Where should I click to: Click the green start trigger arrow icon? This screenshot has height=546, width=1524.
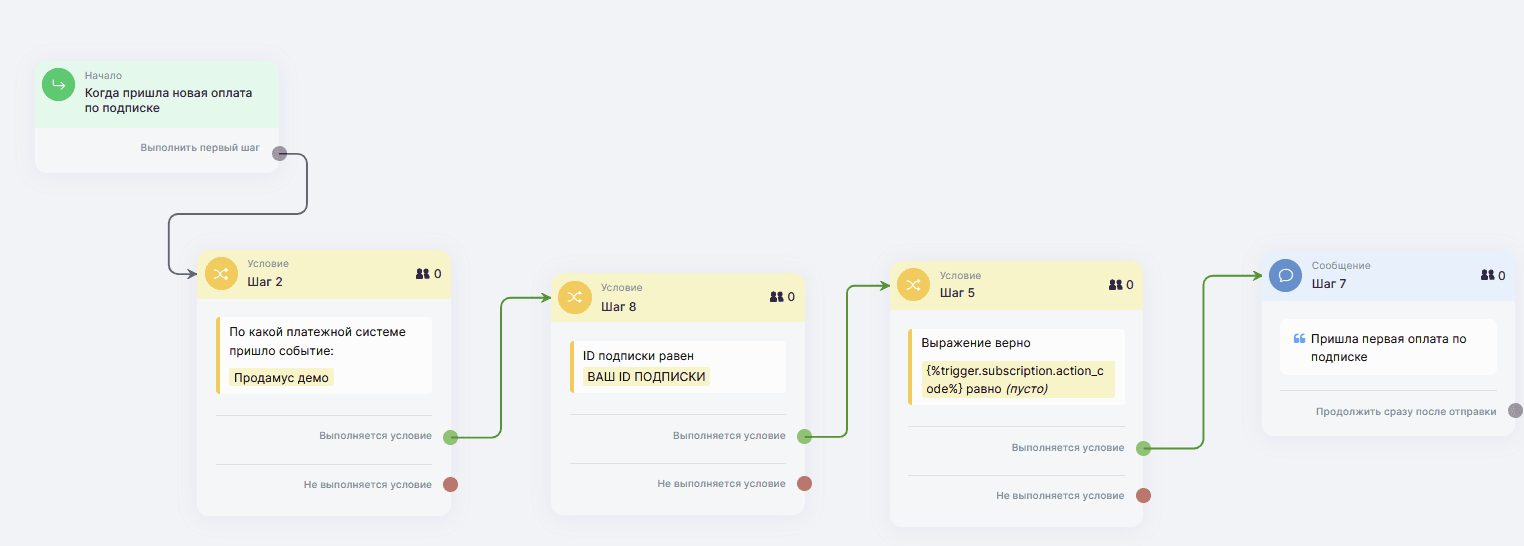[x=58, y=85]
